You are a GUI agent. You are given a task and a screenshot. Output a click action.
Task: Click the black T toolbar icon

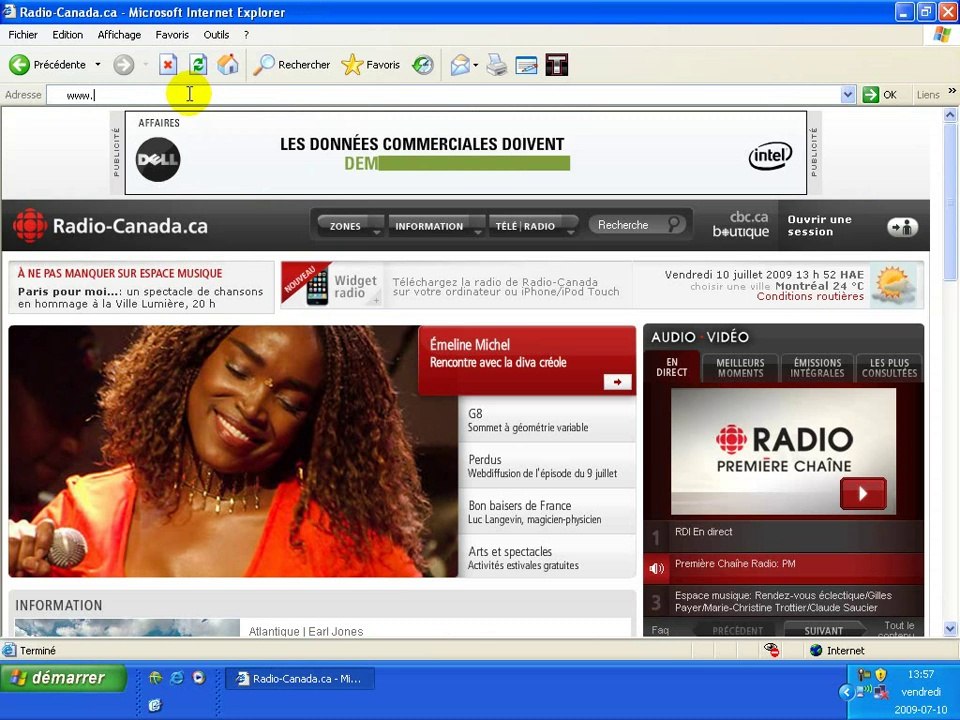[x=557, y=64]
